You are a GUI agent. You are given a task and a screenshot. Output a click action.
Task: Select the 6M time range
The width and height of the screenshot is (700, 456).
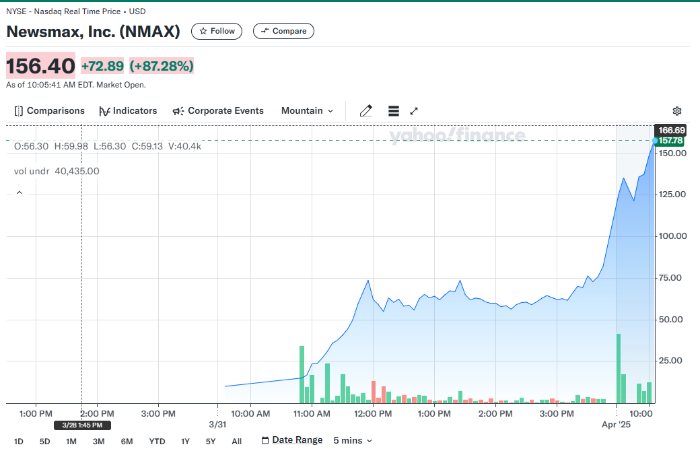tap(127, 441)
